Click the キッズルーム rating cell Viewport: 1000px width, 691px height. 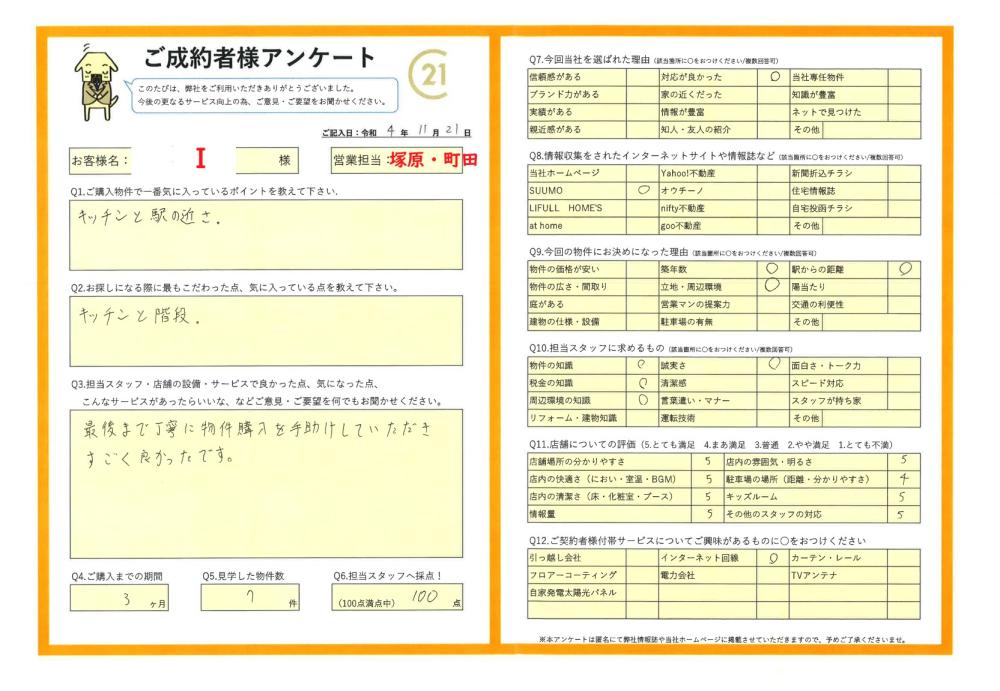pyautogui.click(x=903, y=496)
